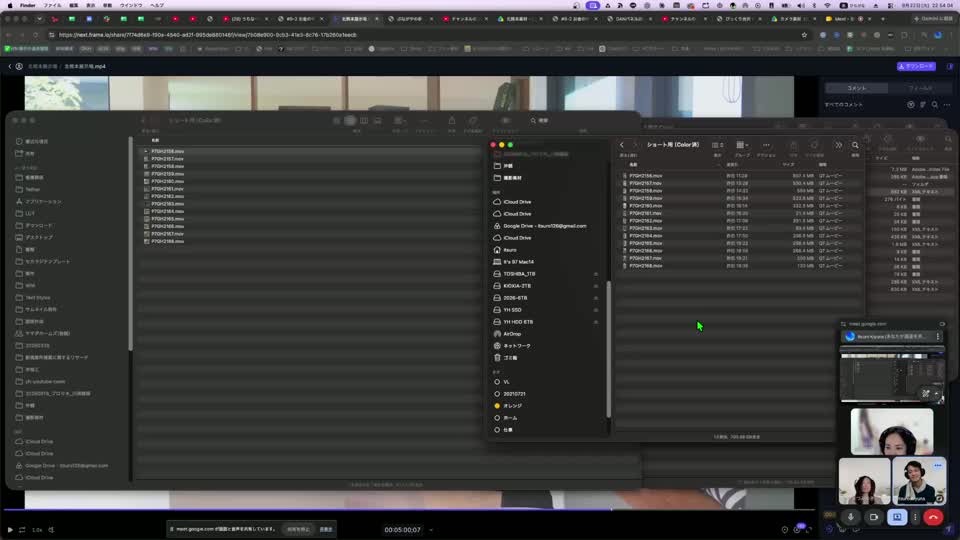Open デスクトップ in back Finder sidebar
The image size is (960, 540).
[x=39, y=238]
